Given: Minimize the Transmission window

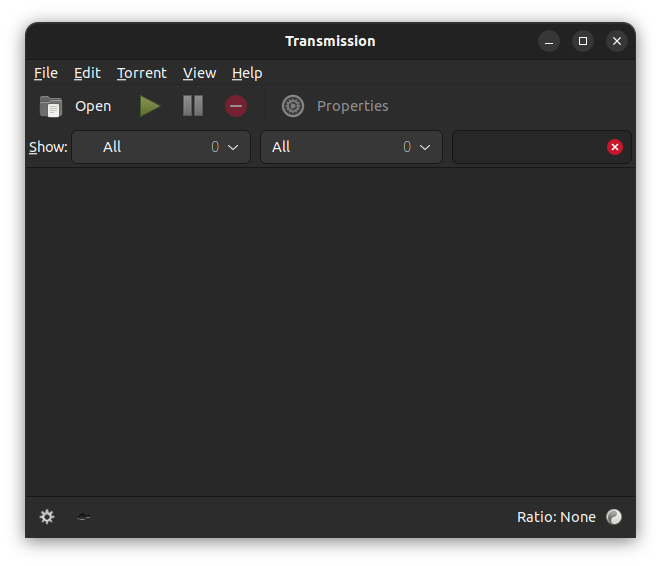Looking at the screenshot, I should [549, 41].
